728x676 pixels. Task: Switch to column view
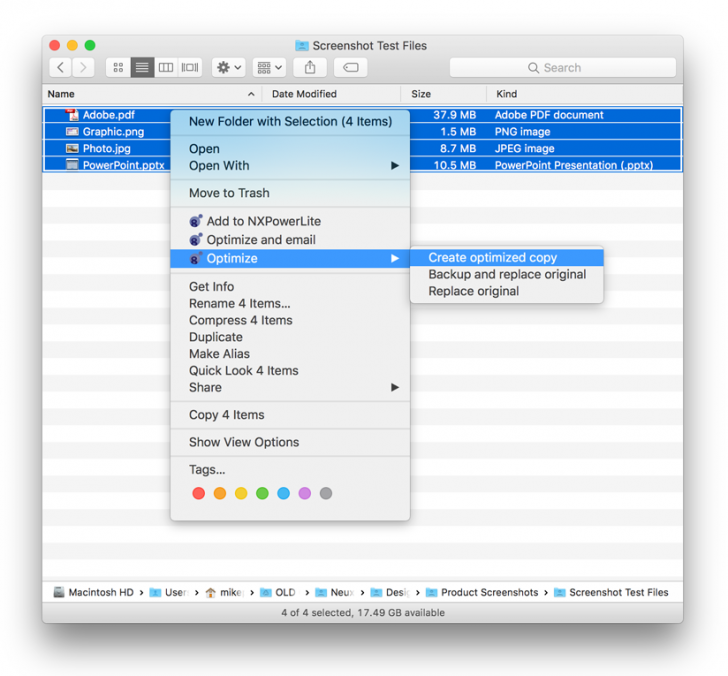[166, 68]
